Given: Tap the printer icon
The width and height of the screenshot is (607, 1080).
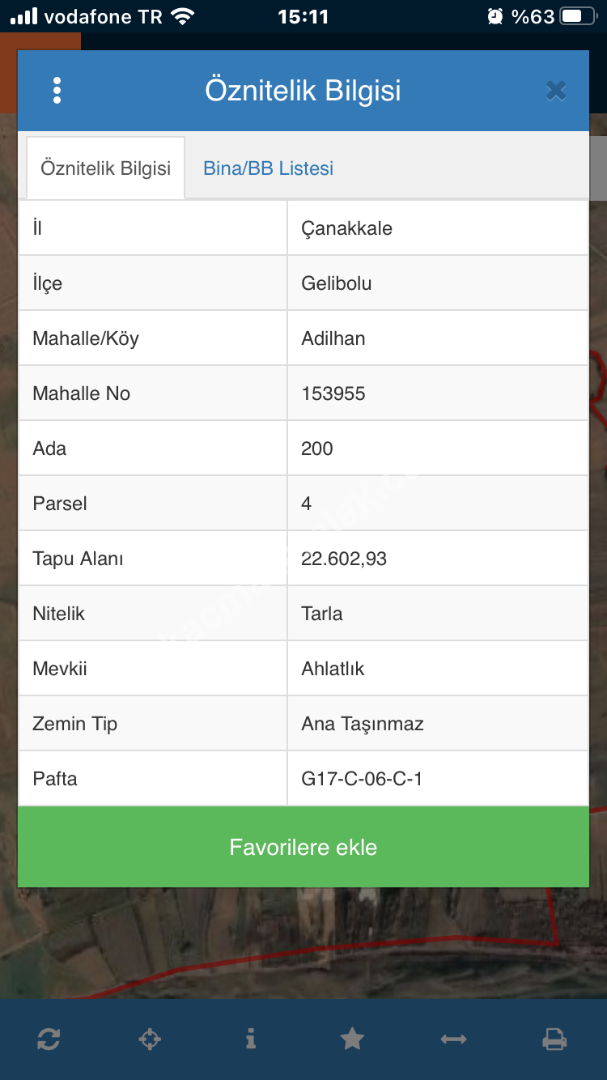Looking at the screenshot, I should [x=554, y=1039].
